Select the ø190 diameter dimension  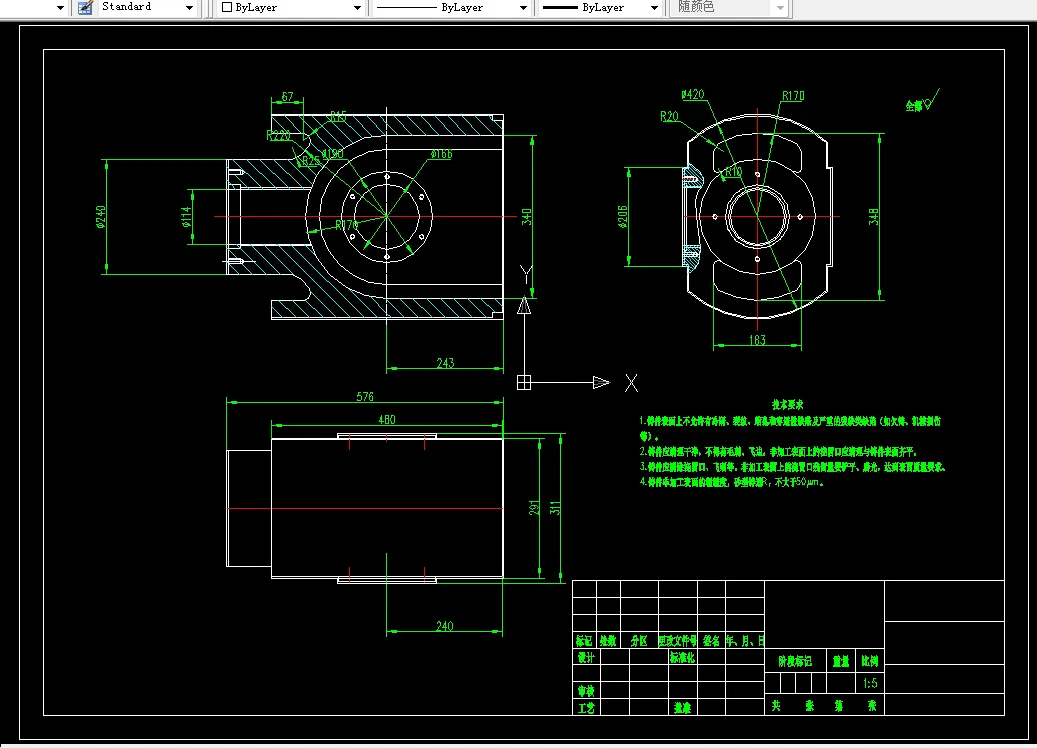333,153
